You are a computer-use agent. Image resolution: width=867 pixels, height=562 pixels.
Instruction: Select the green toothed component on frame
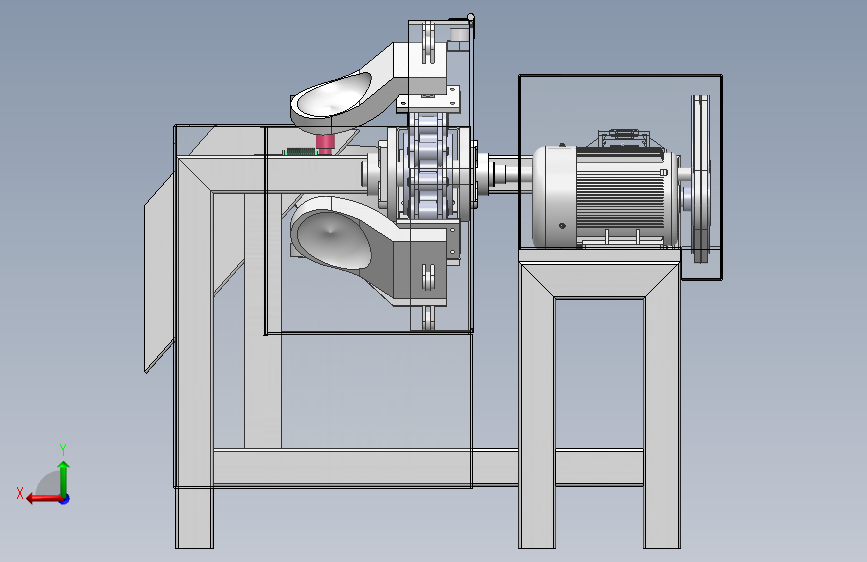(x=300, y=152)
